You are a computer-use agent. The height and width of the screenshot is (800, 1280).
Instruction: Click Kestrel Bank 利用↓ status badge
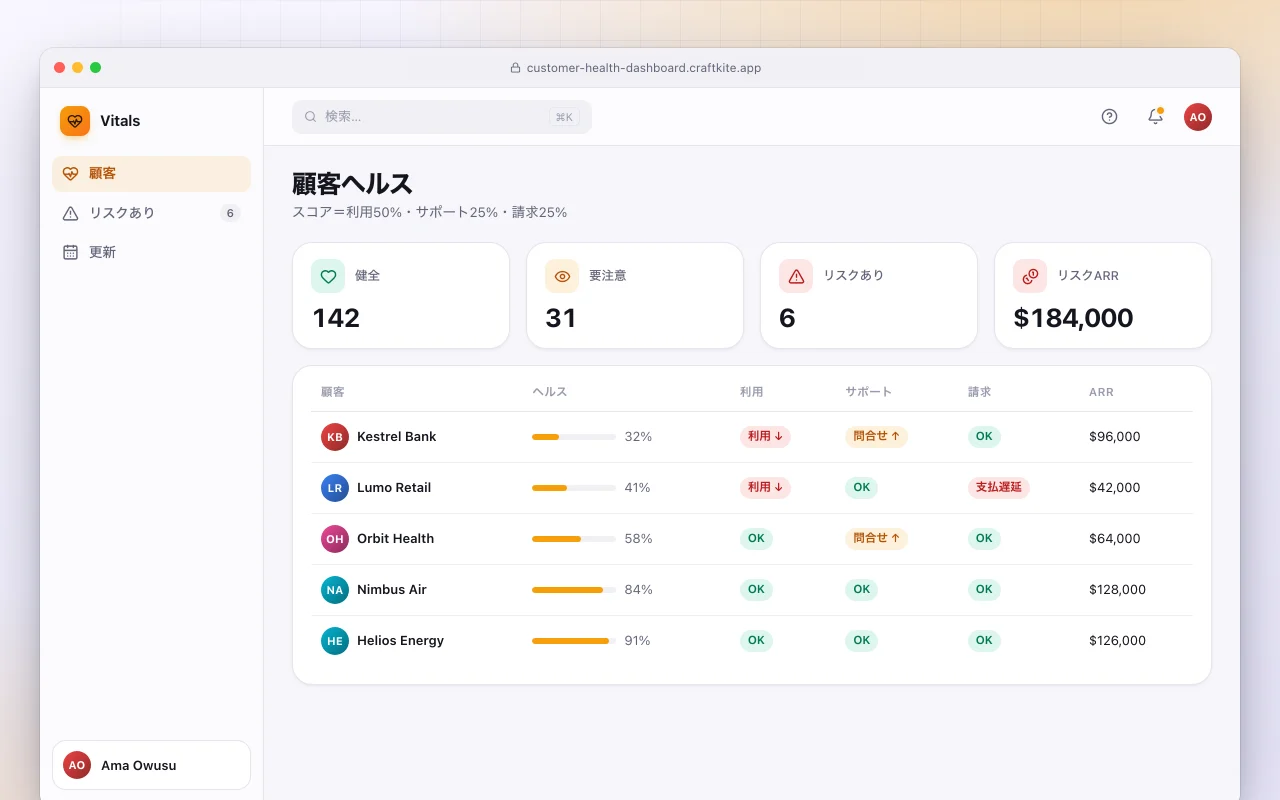tap(765, 437)
